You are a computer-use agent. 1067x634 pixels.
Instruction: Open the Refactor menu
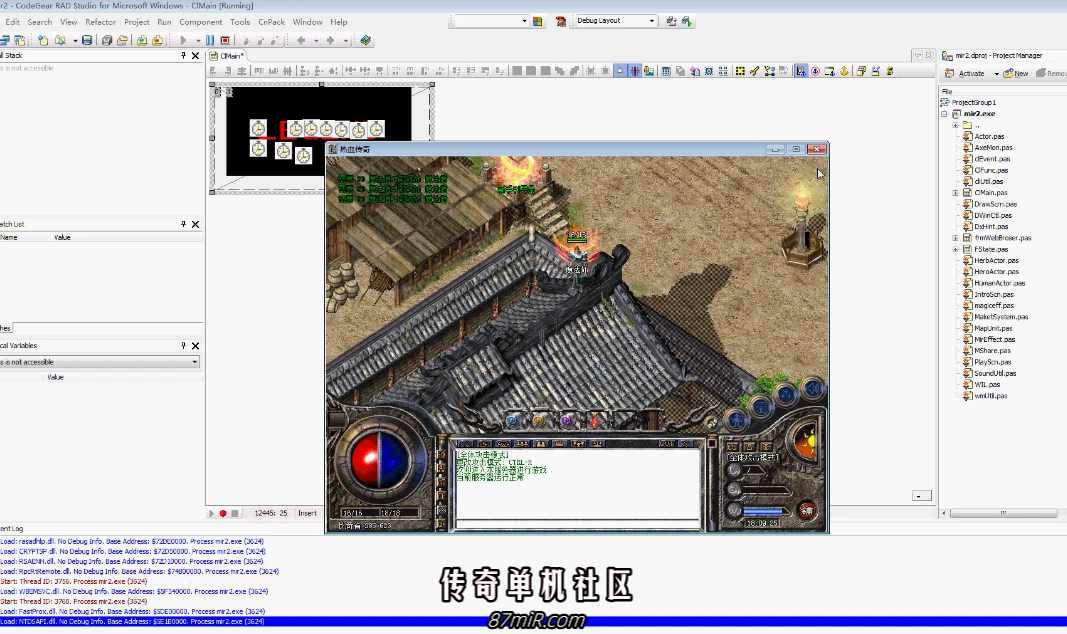101,22
